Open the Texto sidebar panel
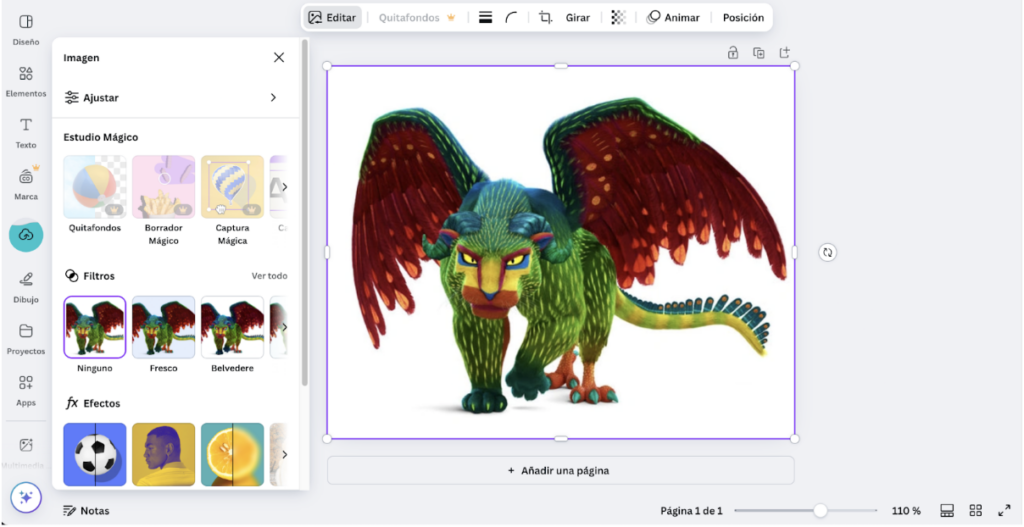Screen dimensions: 1024x527 point(25,133)
